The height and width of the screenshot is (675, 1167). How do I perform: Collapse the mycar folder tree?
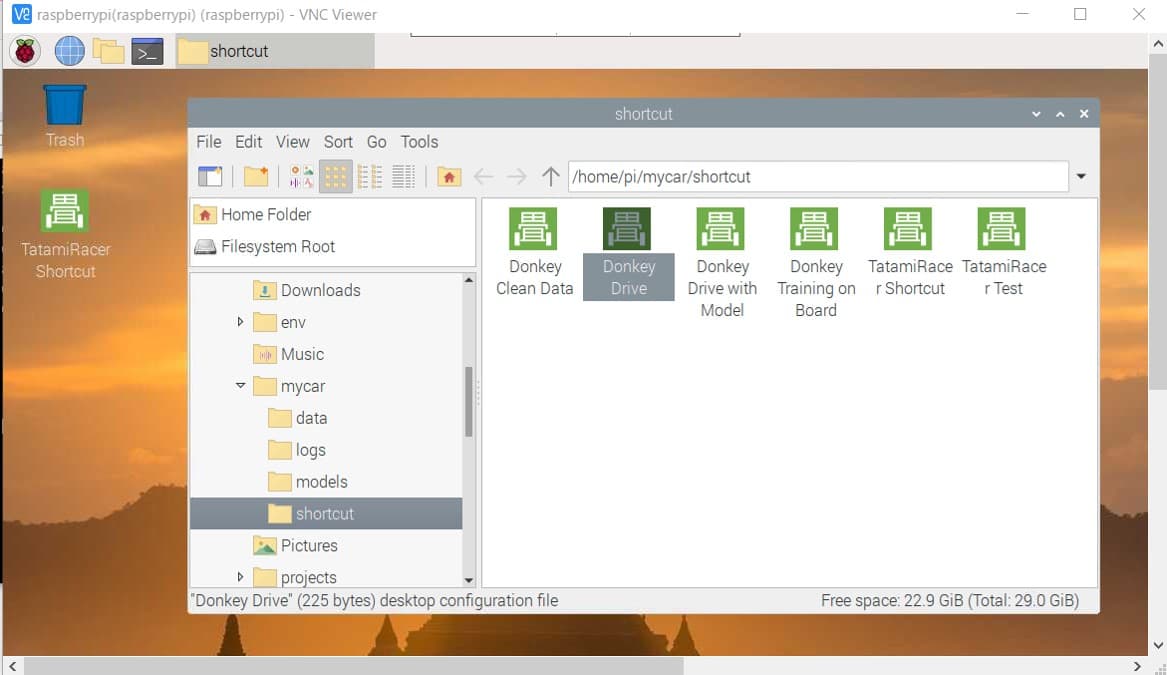[x=240, y=386]
